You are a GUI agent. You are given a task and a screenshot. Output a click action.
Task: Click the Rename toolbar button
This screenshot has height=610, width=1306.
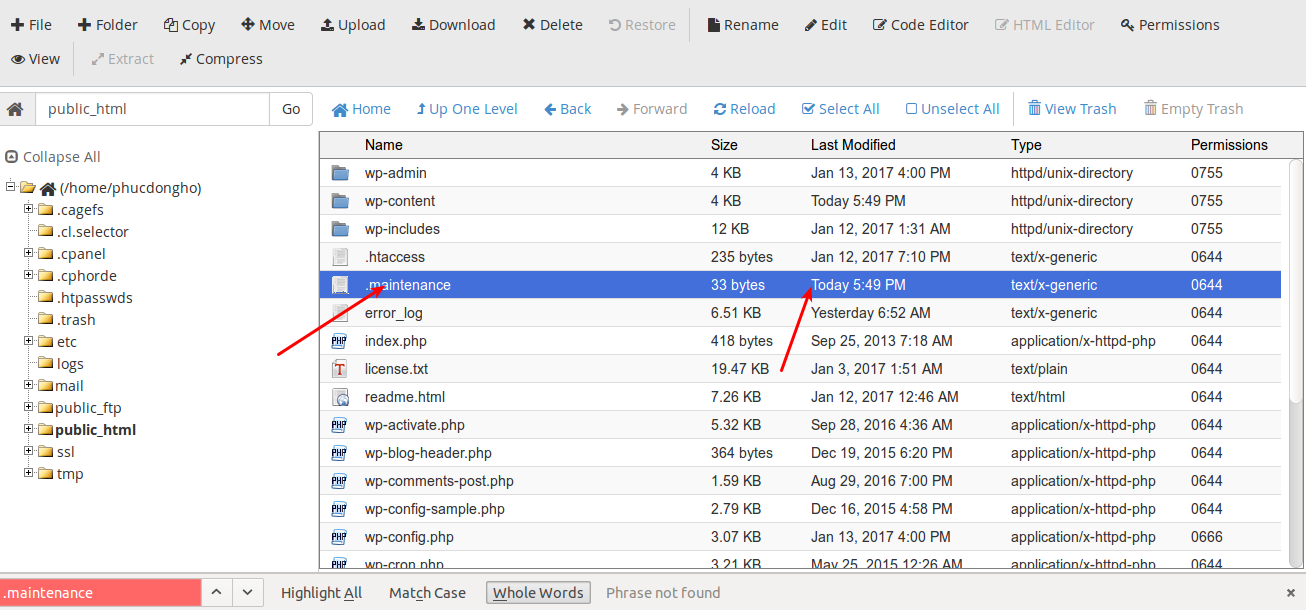[x=743, y=25]
